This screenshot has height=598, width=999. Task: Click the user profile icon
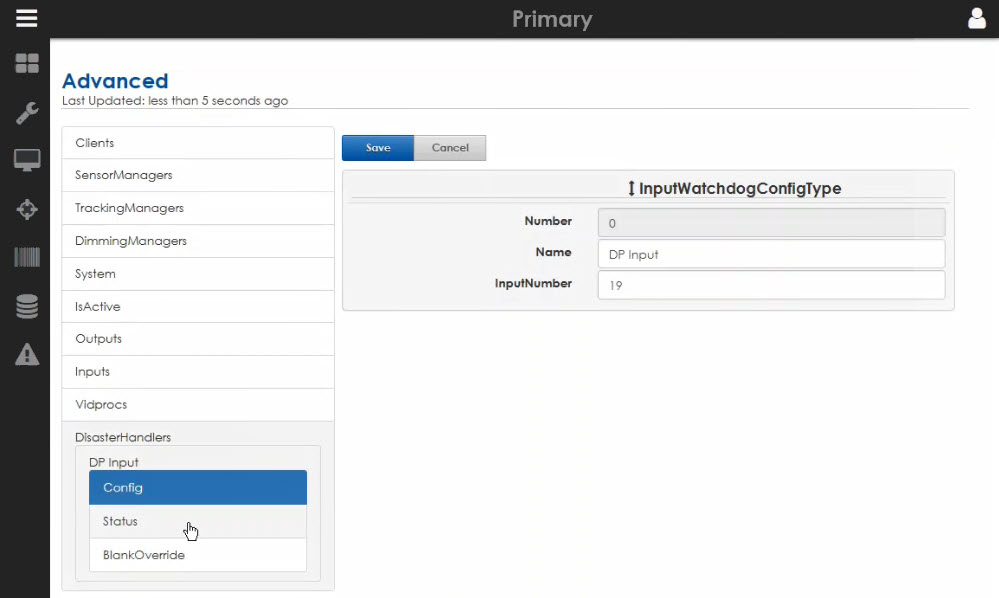pyautogui.click(x=976, y=18)
